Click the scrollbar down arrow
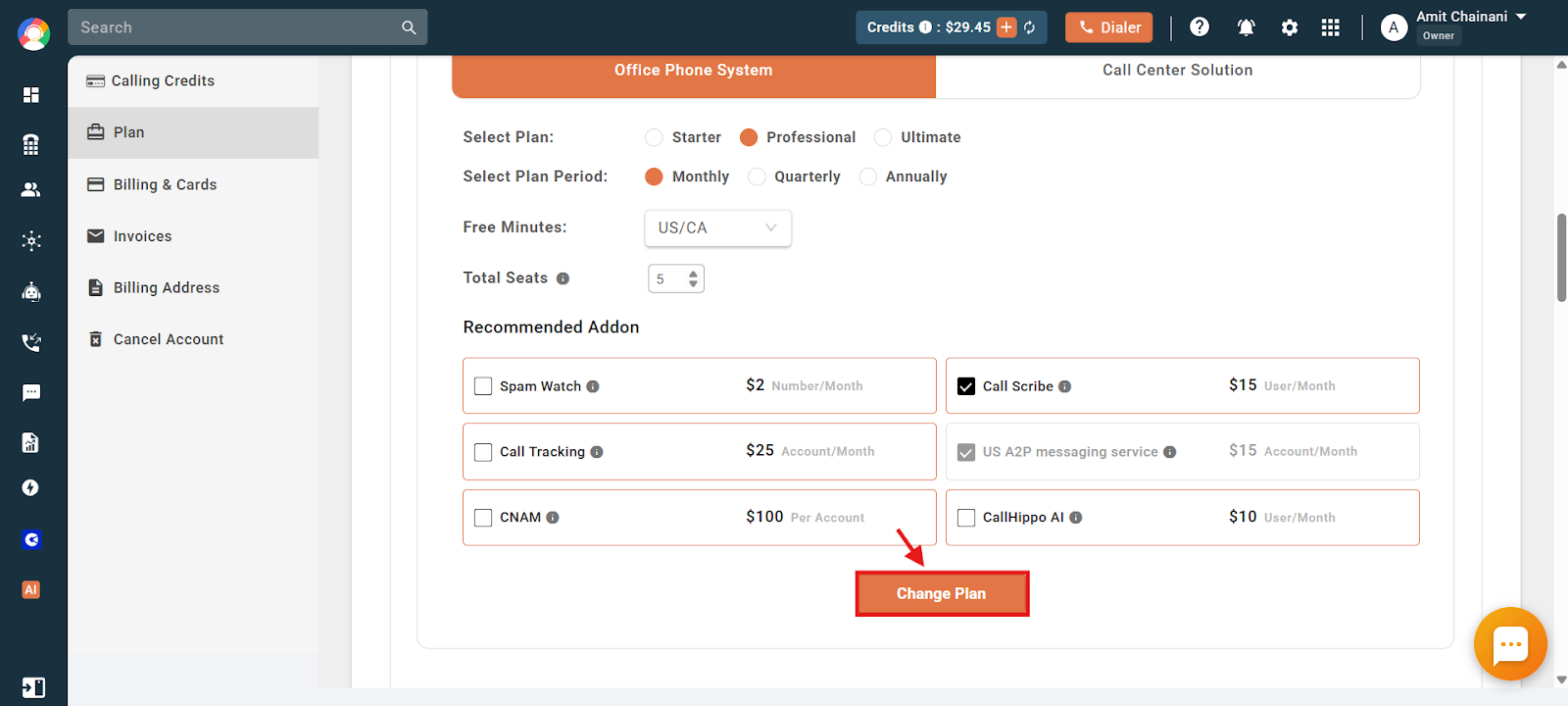 (x=1561, y=679)
